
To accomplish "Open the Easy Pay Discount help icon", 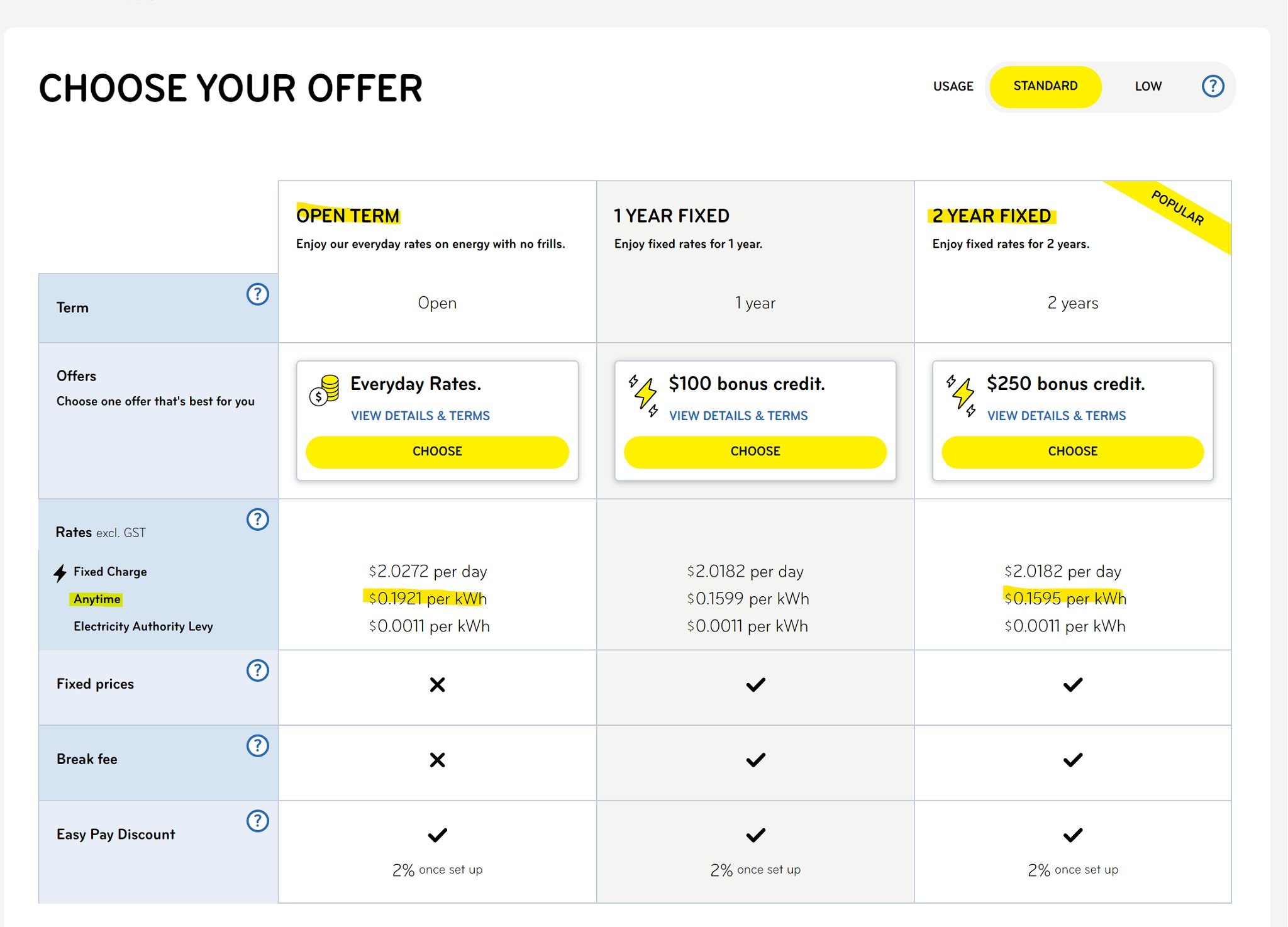I will click(258, 821).
